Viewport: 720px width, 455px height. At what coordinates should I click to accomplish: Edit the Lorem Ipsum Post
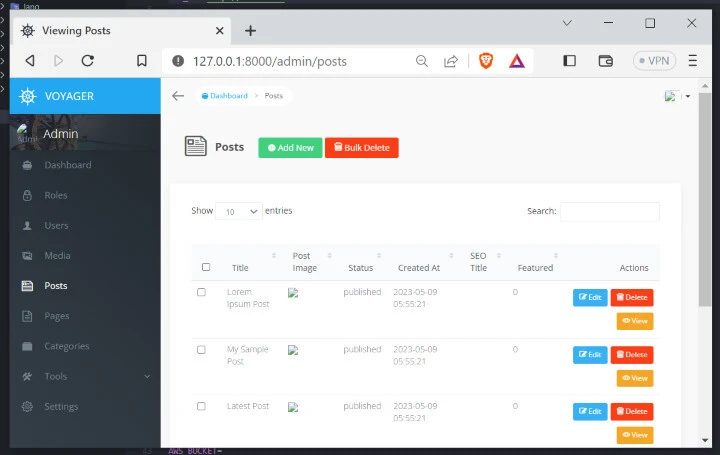click(590, 297)
